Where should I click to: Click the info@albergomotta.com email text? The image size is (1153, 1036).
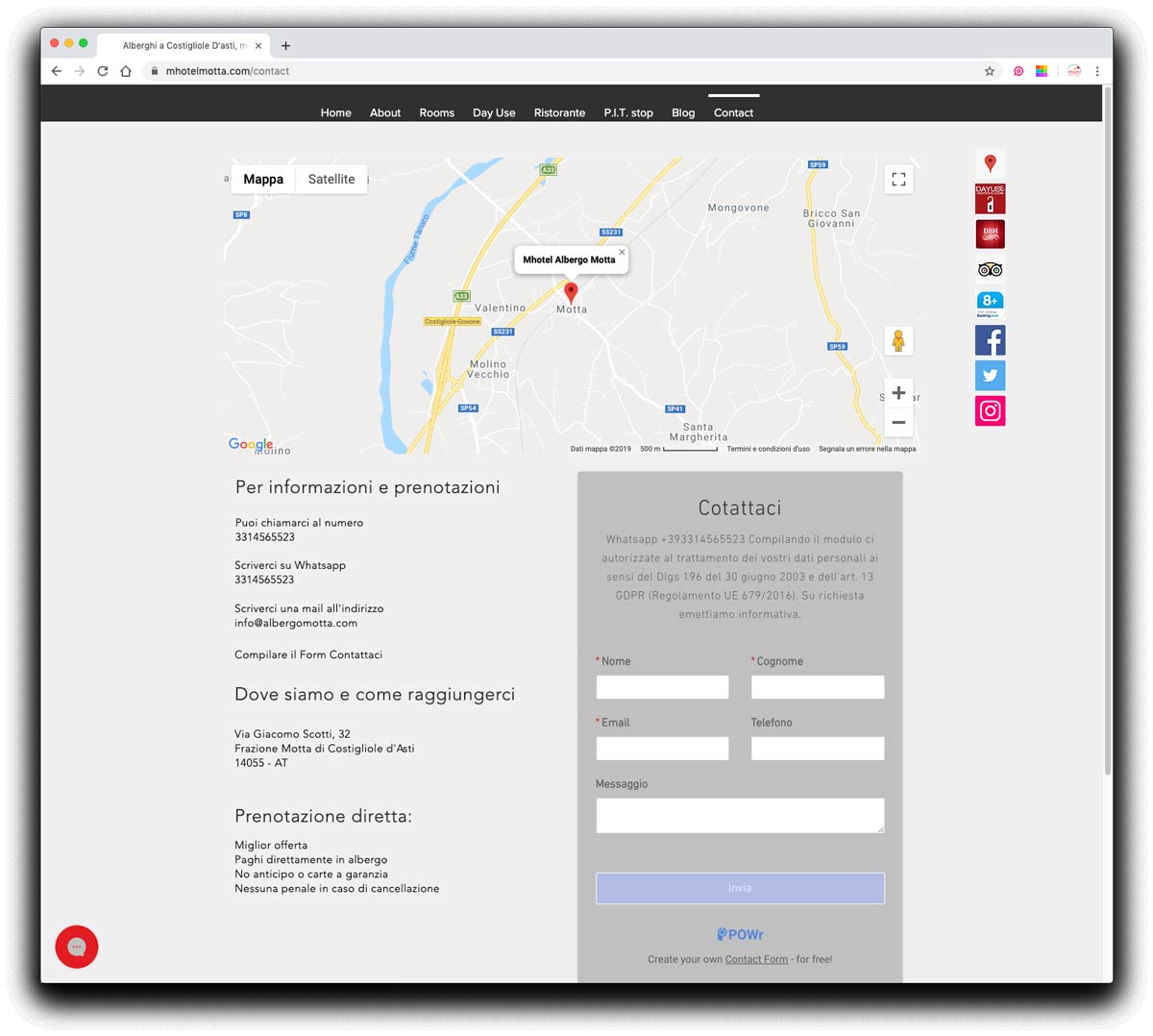[296, 623]
